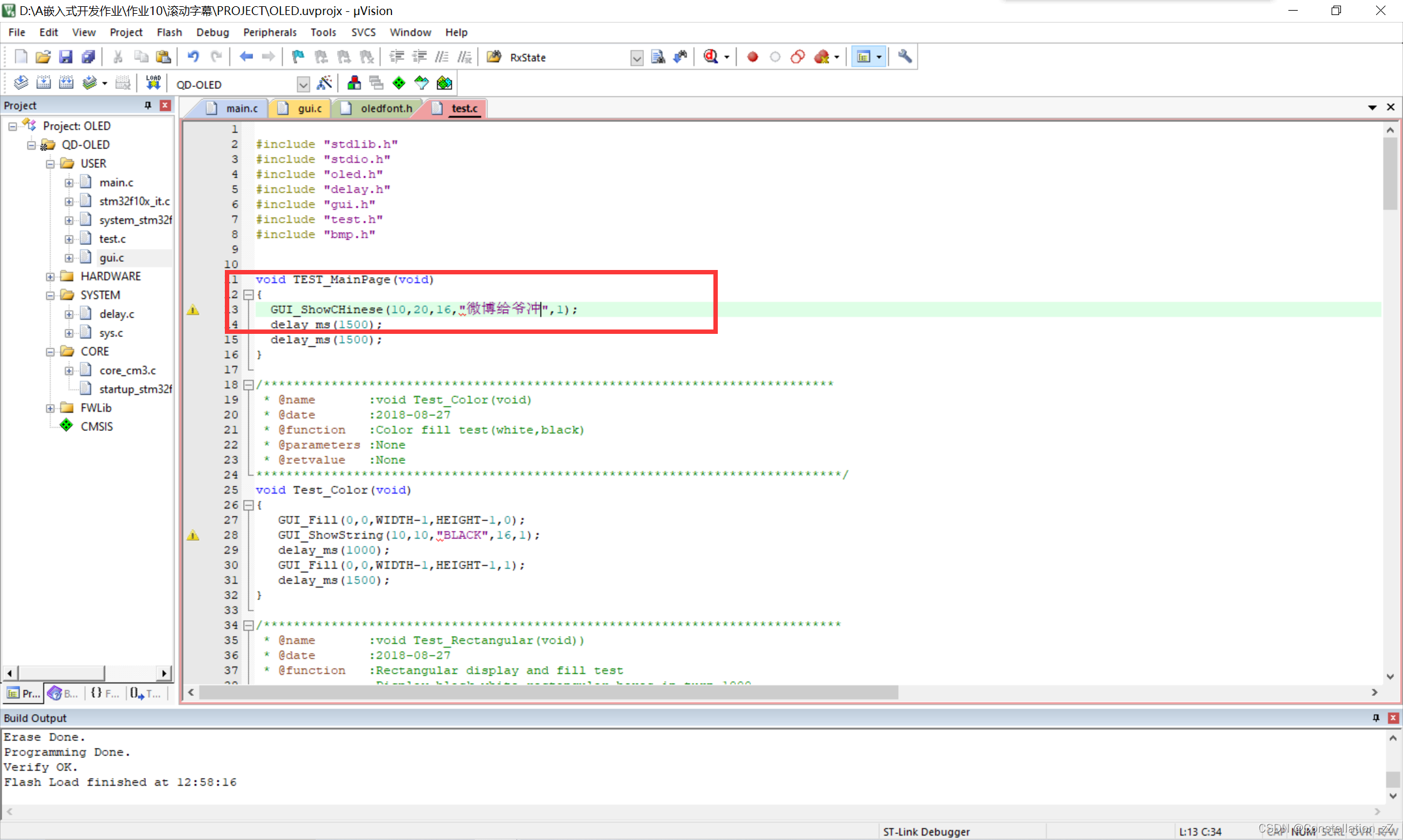Insert a breakpoint with the red dot

(x=752, y=57)
